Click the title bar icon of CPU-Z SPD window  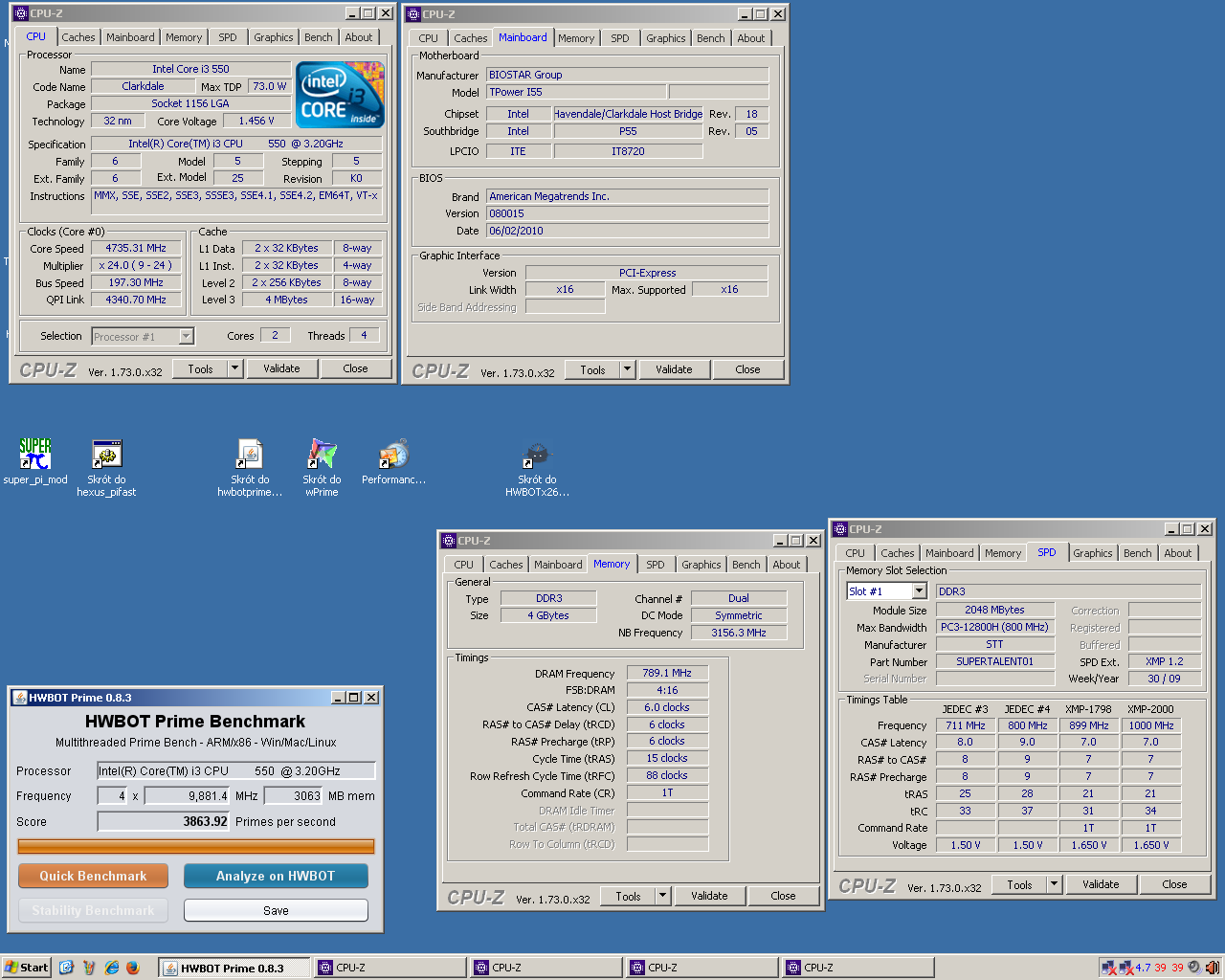pyautogui.click(x=839, y=529)
